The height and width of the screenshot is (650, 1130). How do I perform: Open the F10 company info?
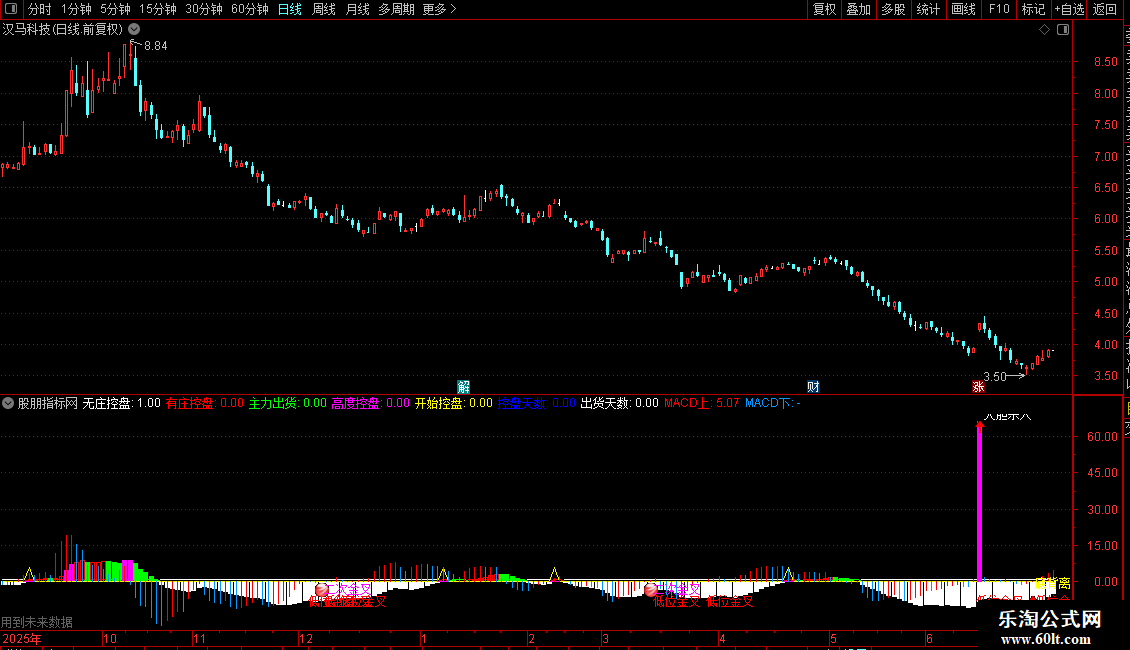[x=999, y=9]
